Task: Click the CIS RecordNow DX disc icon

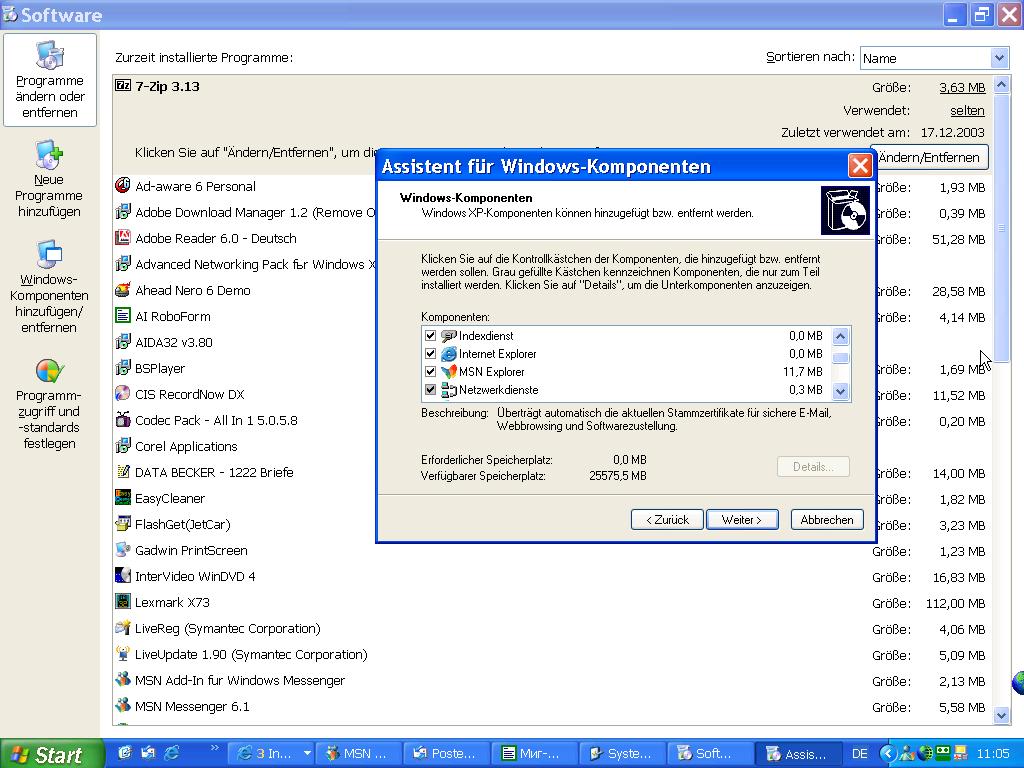Action: tap(123, 394)
